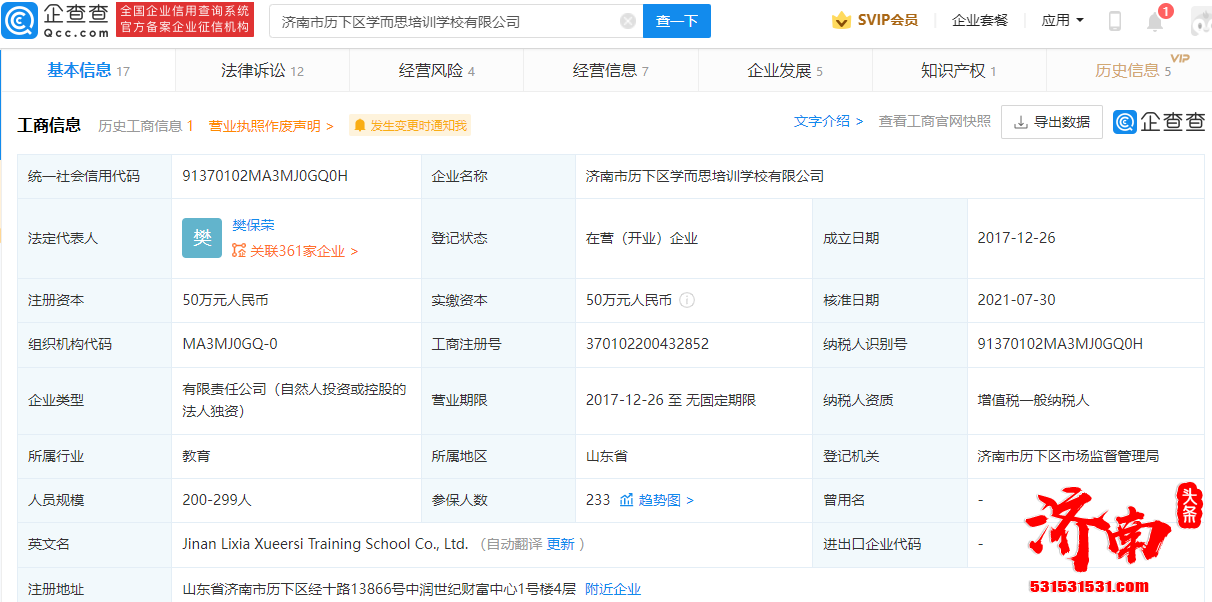Expand the 应用 dropdown menu
The width and height of the screenshot is (1212, 602).
coord(1062,20)
